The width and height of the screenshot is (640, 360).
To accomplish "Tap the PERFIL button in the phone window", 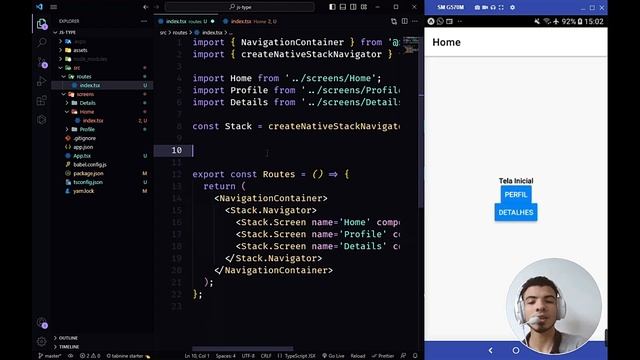I will tap(516, 195).
